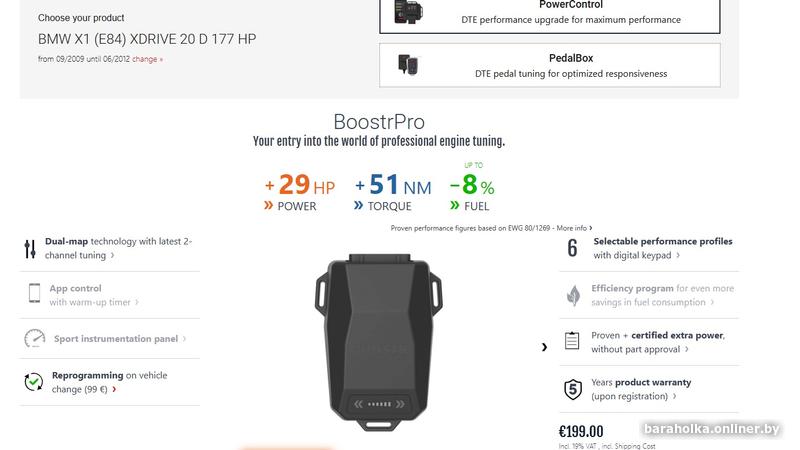
Task: Click the certified power document icon
Action: (x=572, y=341)
